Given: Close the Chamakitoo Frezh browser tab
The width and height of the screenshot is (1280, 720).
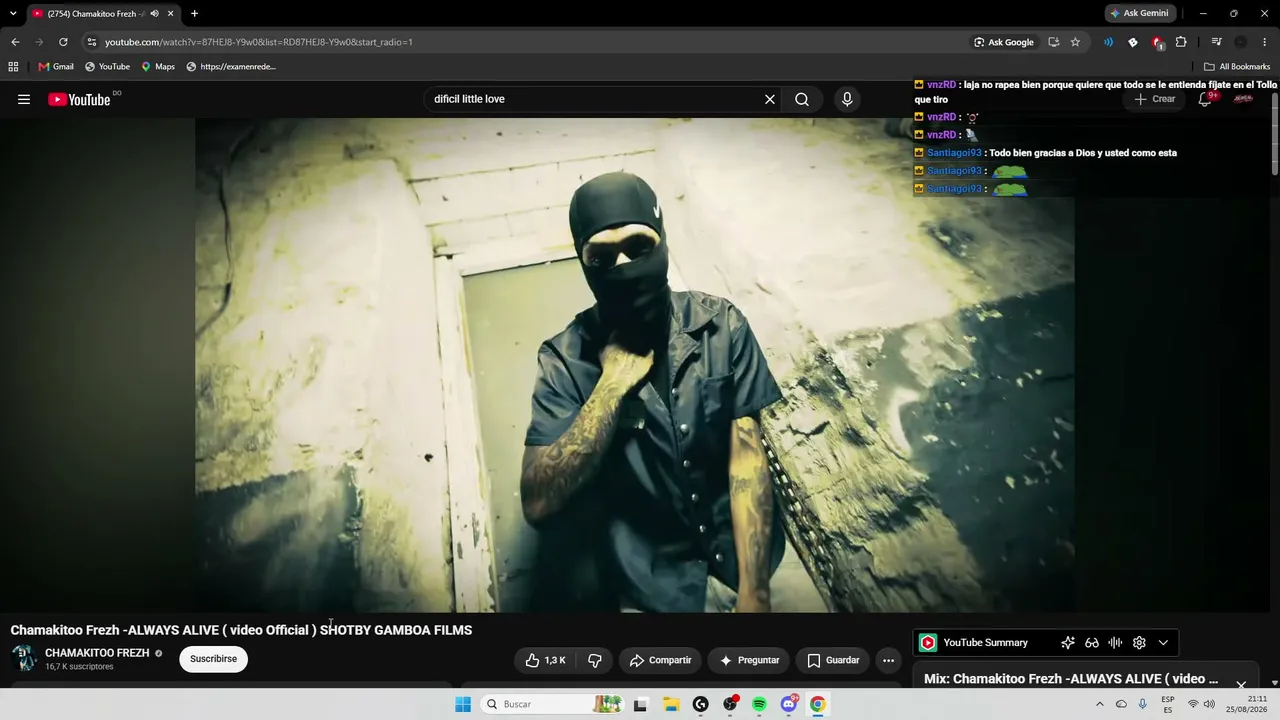Looking at the screenshot, I should click(171, 14).
